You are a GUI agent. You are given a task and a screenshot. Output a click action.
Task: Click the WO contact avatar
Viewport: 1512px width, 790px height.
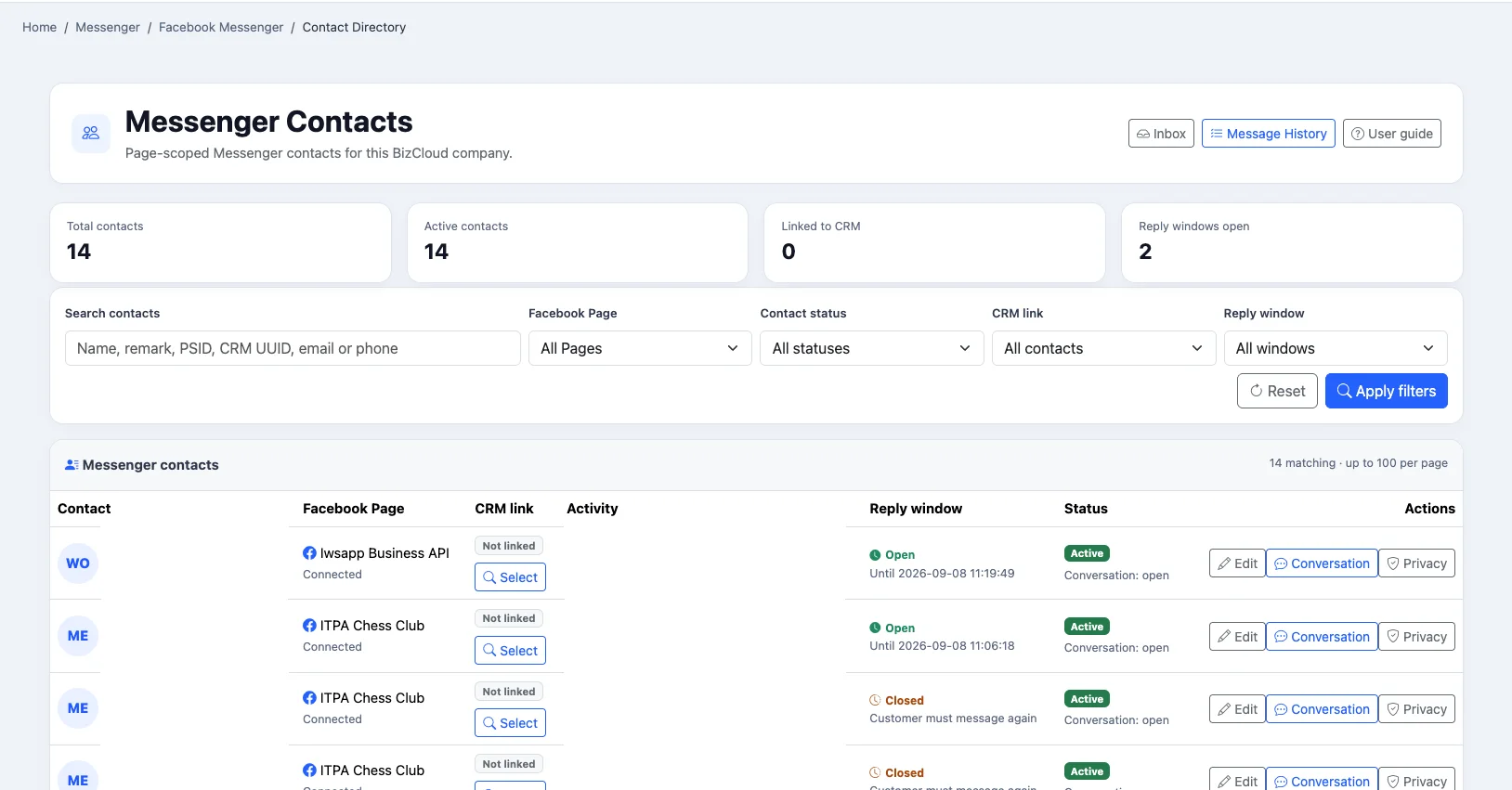point(78,563)
